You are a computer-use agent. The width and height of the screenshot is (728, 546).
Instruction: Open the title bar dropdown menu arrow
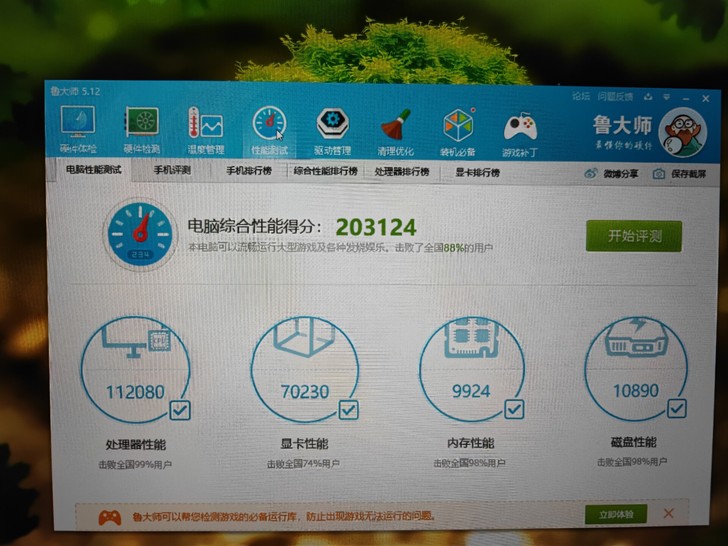[667, 98]
